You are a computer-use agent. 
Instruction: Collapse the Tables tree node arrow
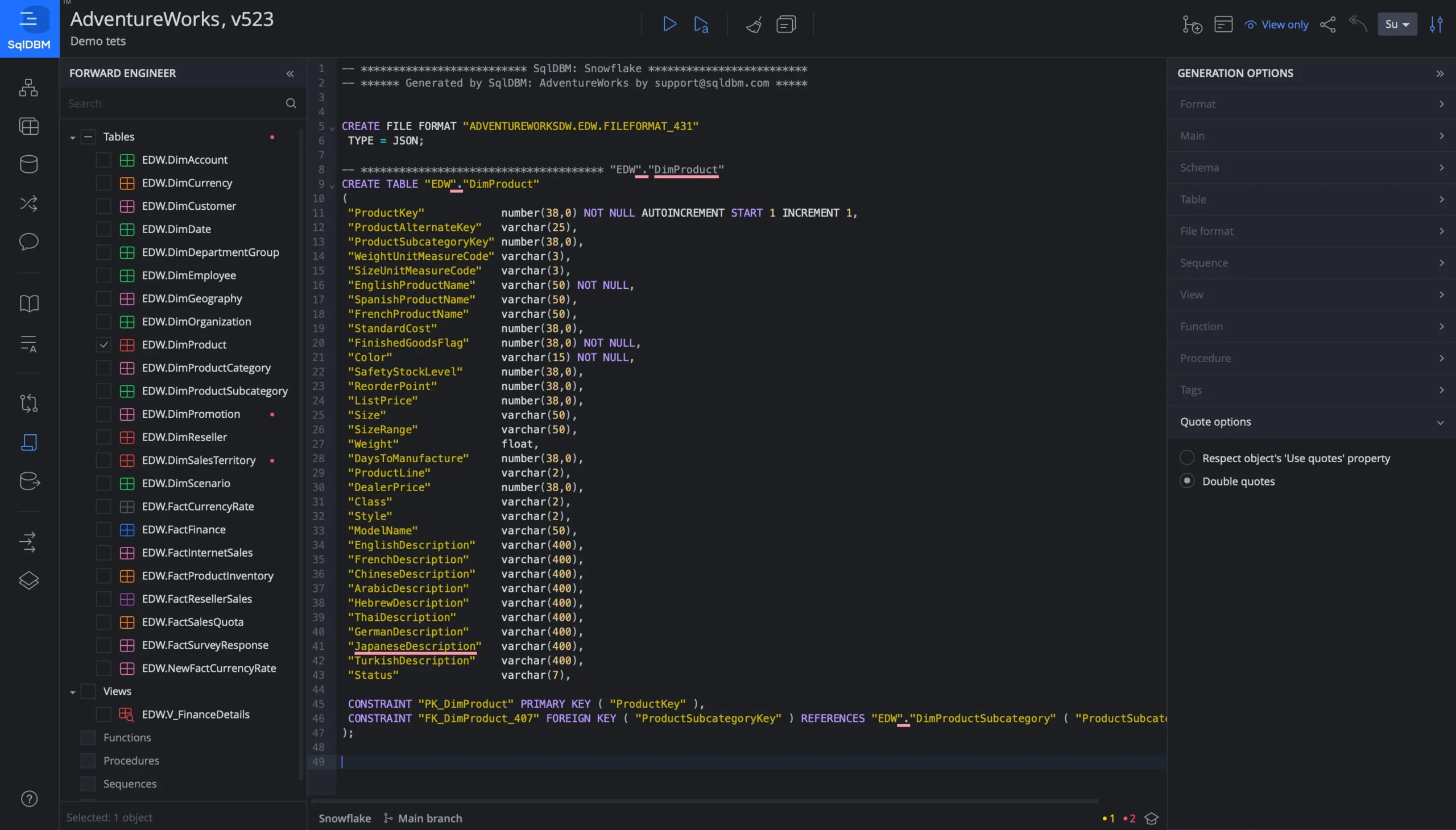72,138
